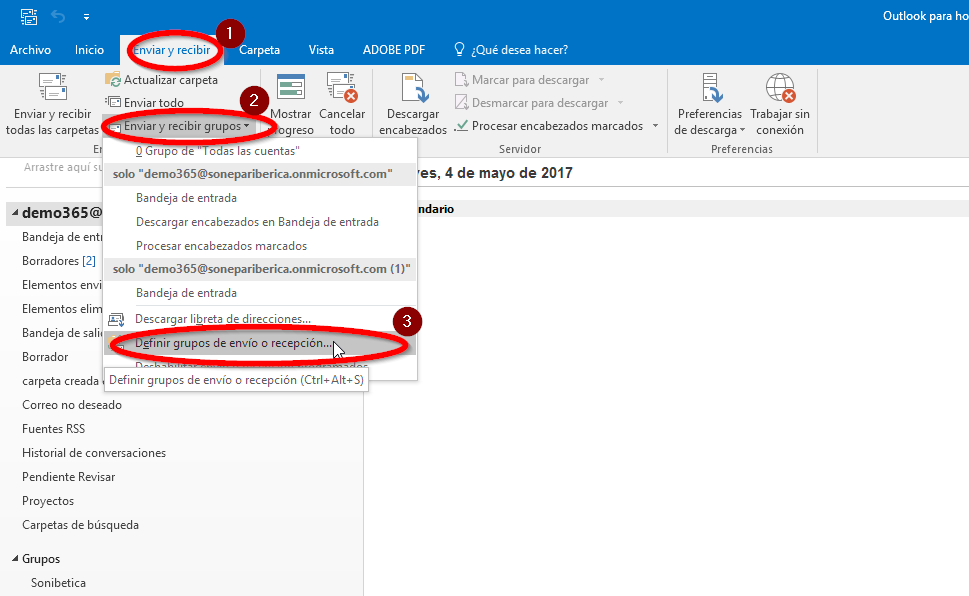Select the Bandeja de salida folder in the pane
Viewport: 969px width, 596px height.
click(62, 333)
